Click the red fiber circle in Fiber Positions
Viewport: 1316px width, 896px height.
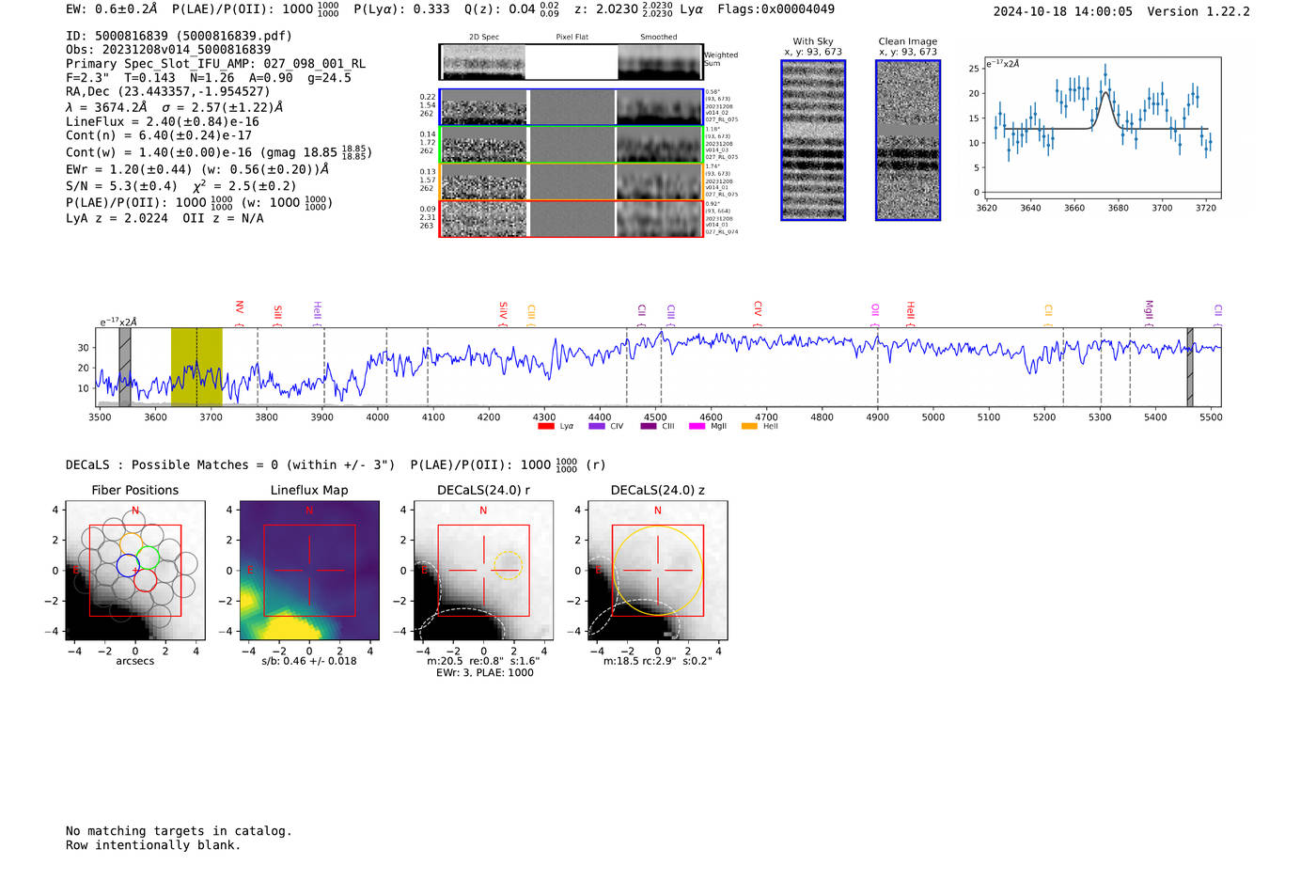click(x=145, y=580)
